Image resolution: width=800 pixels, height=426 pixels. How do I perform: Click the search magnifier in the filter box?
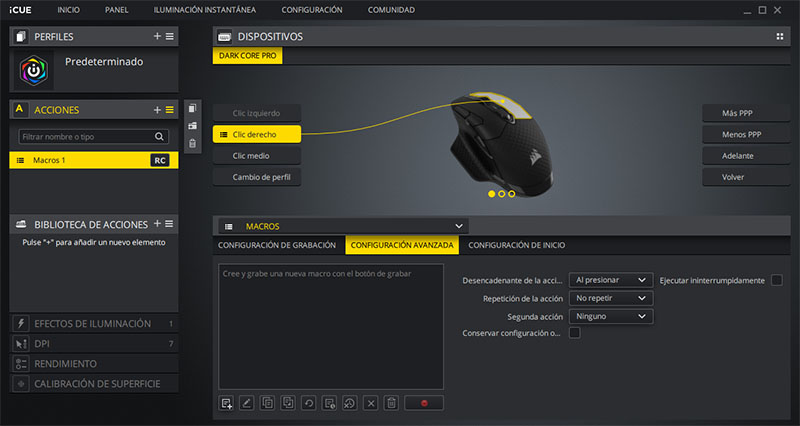(x=159, y=137)
